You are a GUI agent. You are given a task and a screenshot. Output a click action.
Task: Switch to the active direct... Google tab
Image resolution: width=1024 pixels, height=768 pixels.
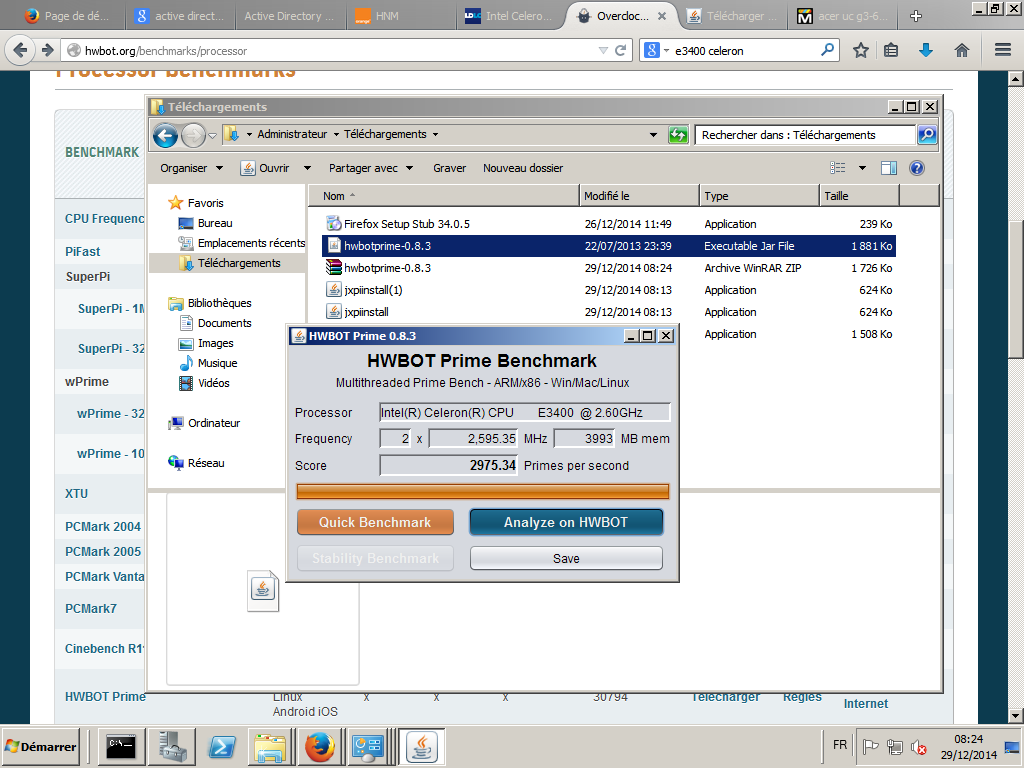click(179, 16)
